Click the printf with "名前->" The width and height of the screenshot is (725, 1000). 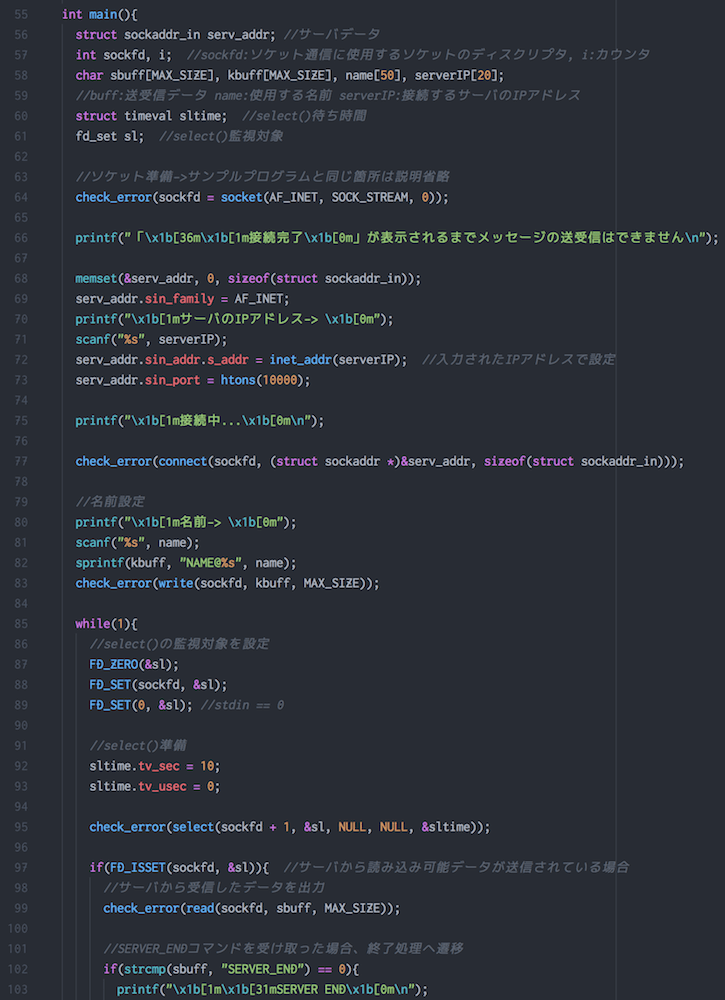[x=186, y=522]
